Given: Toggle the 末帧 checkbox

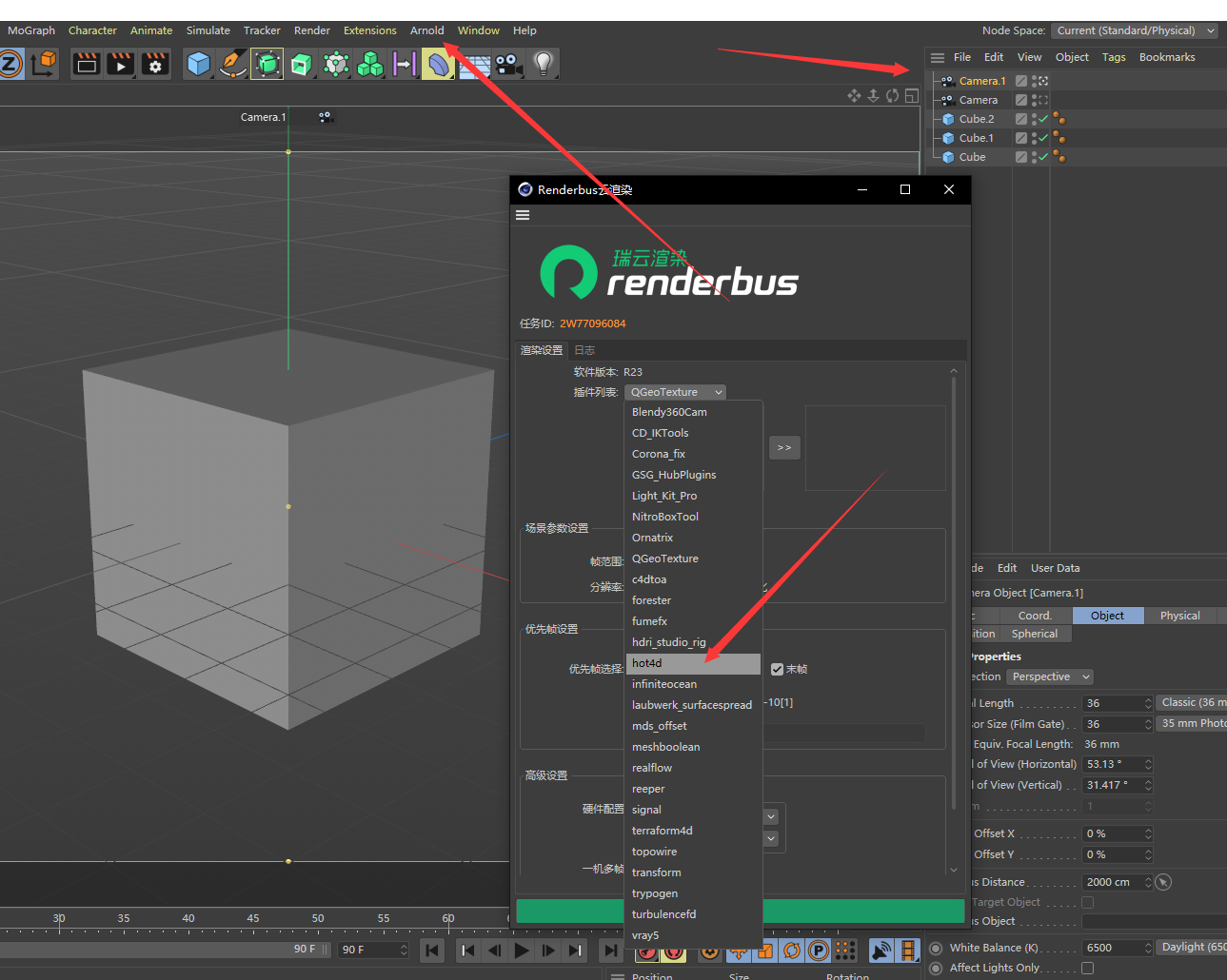Looking at the screenshot, I should 777,669.
